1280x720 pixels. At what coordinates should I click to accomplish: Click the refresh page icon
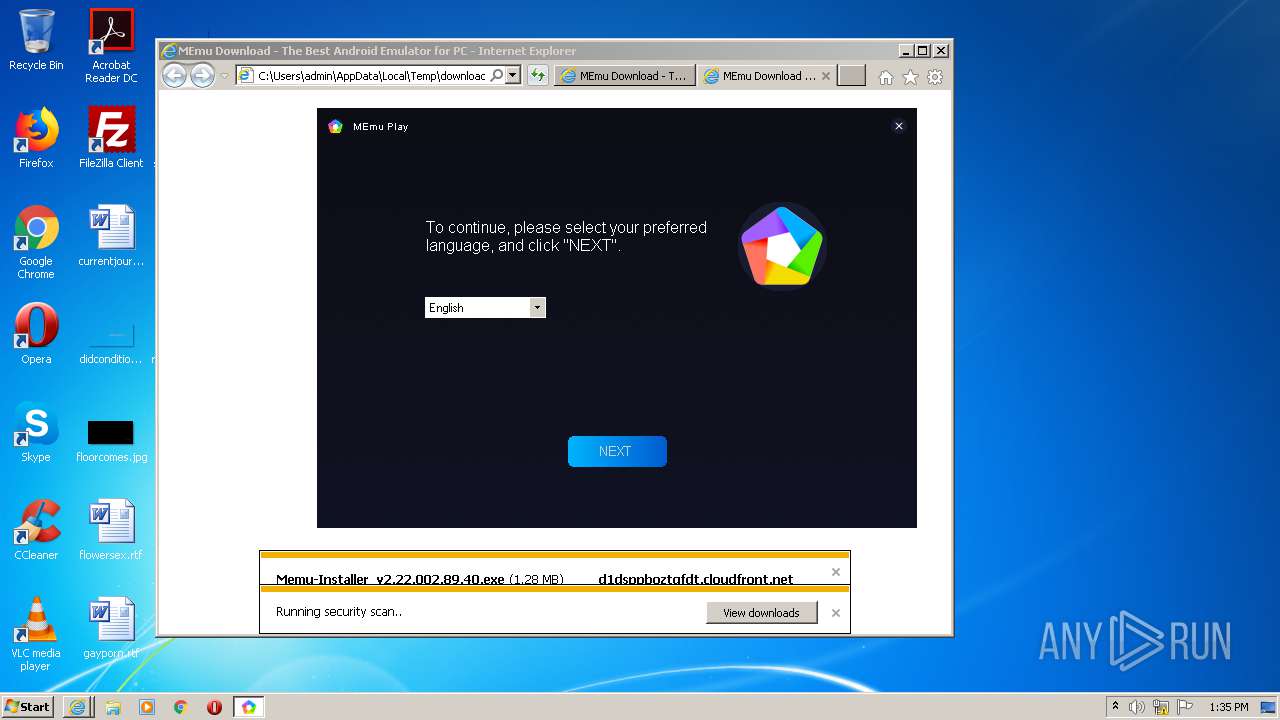538,75
